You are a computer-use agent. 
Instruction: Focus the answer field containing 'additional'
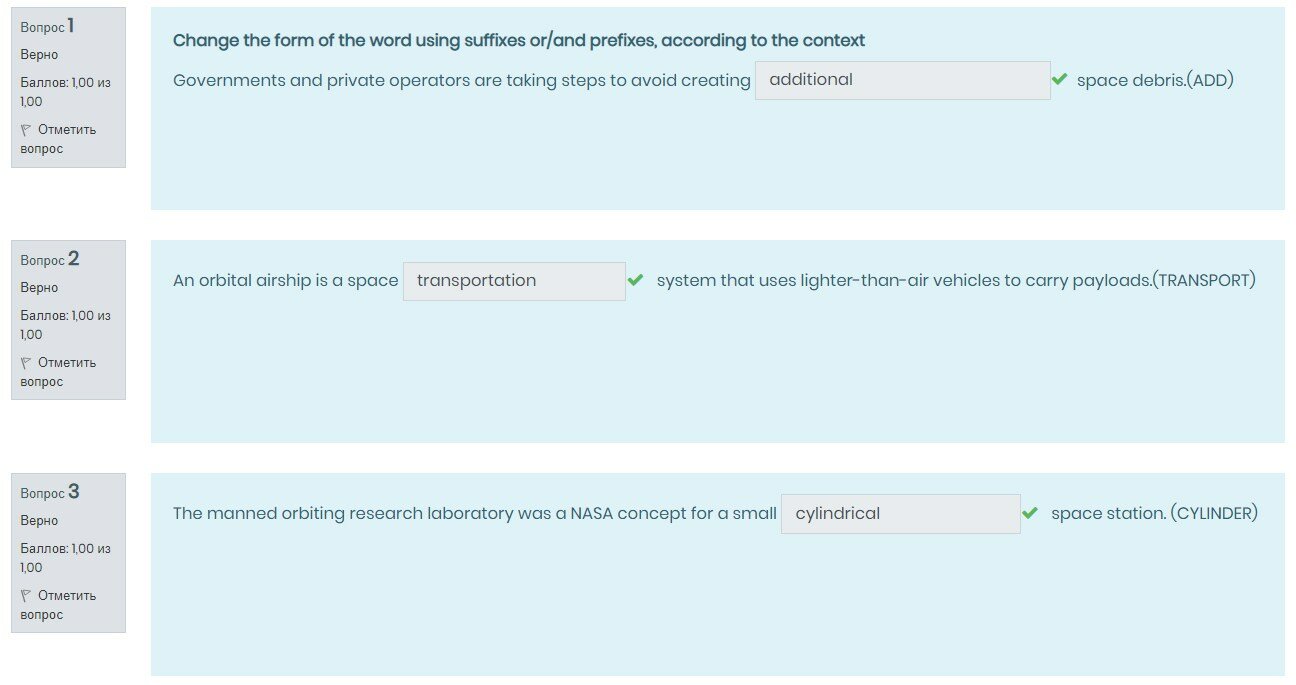point(902,80)
